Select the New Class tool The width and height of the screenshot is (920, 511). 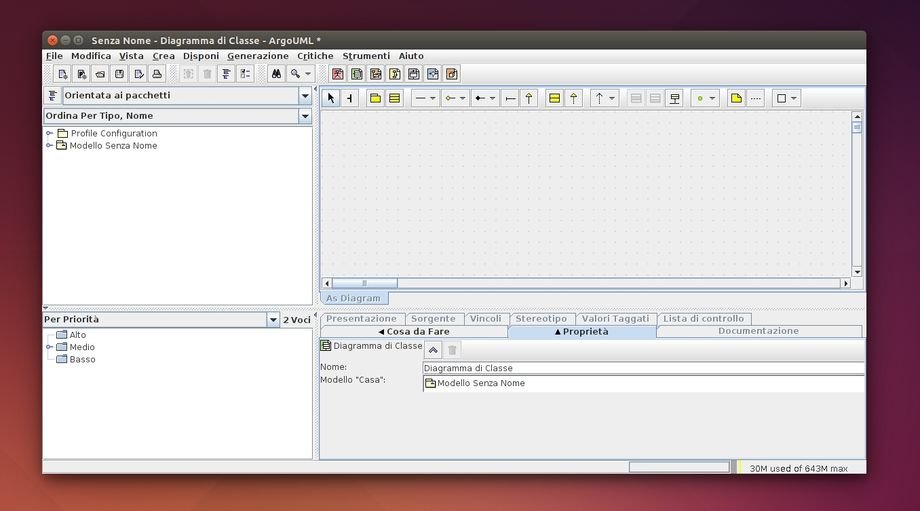click(395, 98)
